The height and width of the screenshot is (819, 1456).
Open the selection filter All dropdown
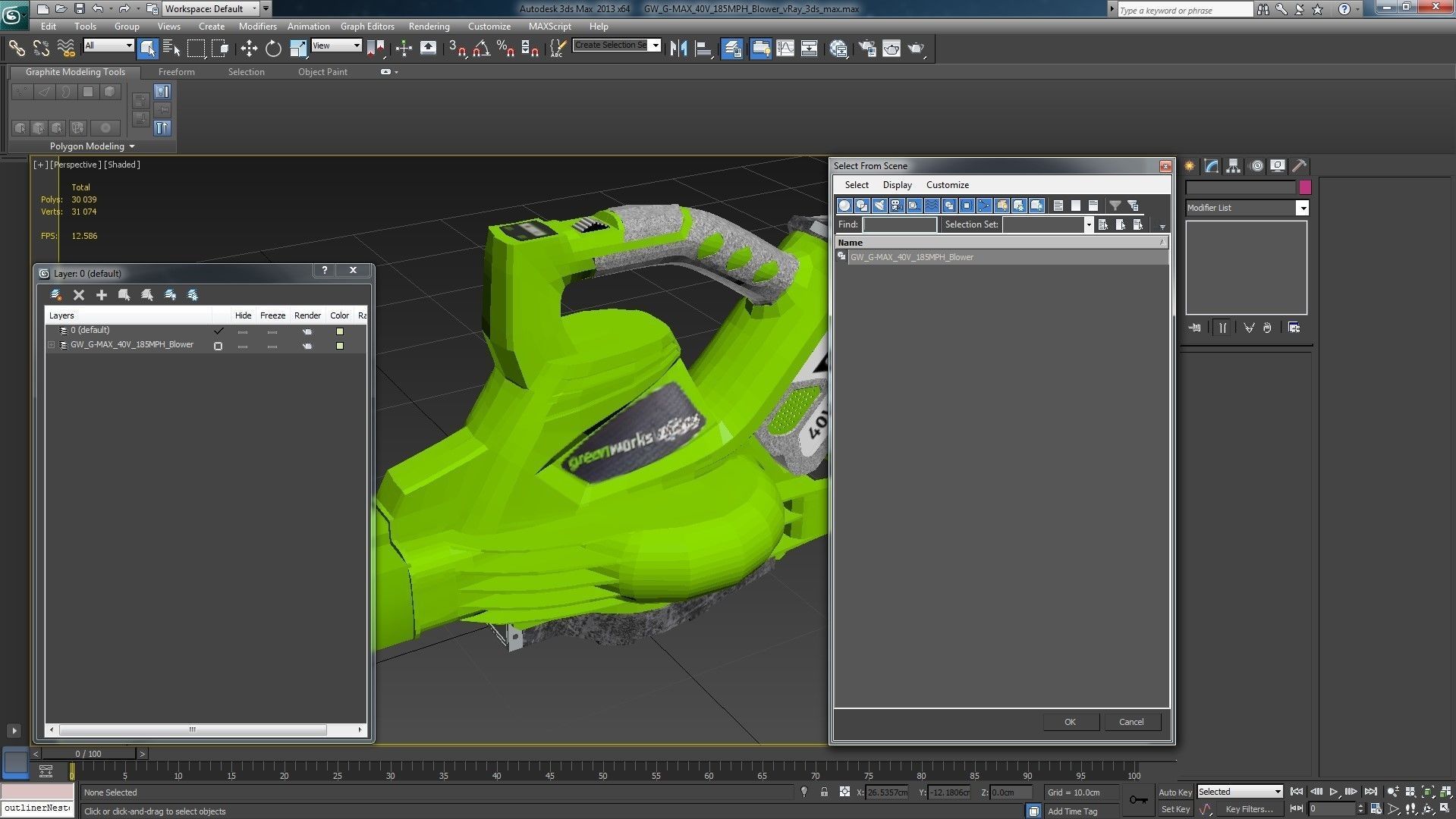pyautogui.click(x=108, y=45)
